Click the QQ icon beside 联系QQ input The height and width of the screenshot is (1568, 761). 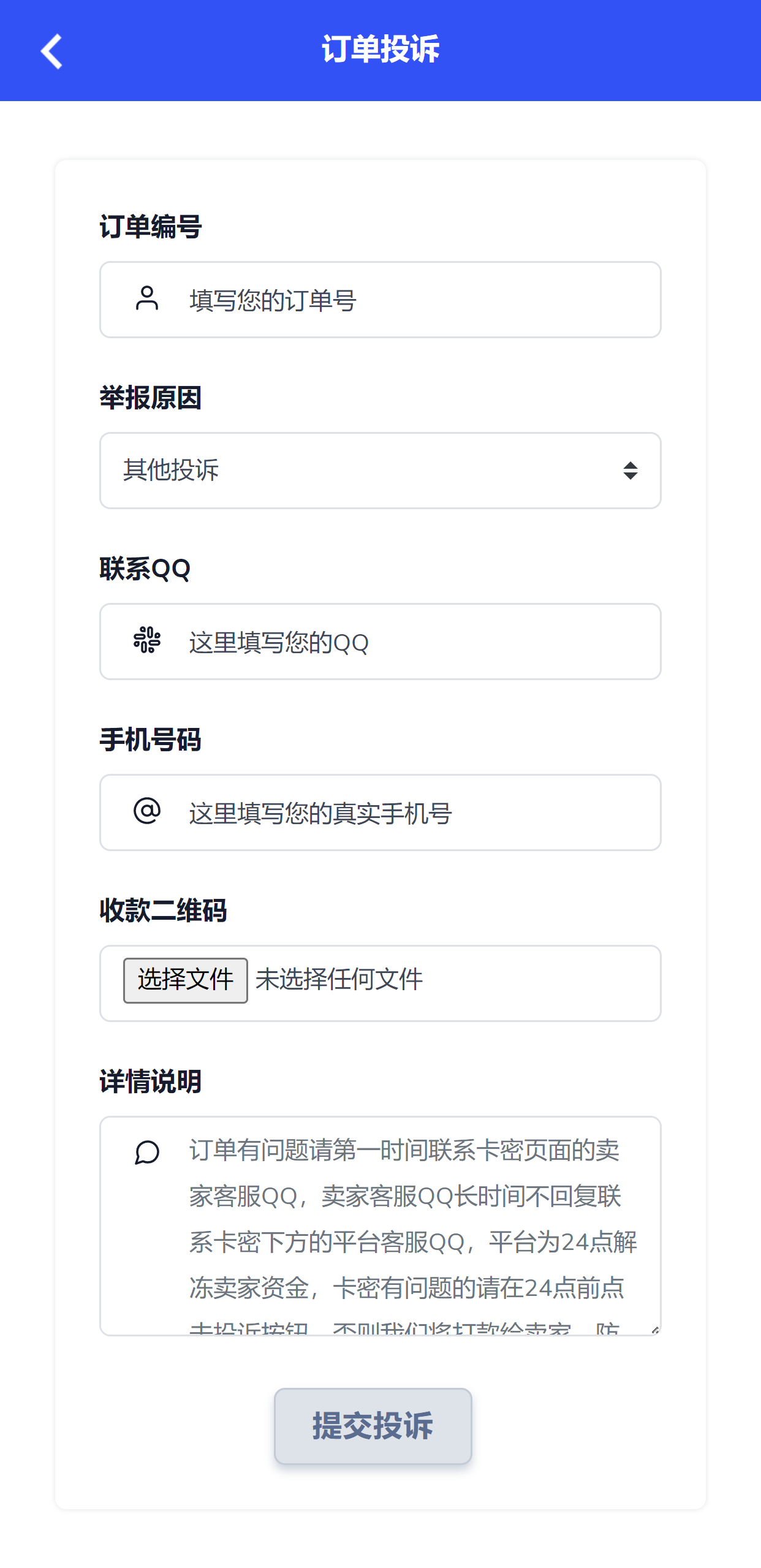(x=146, y=641)
